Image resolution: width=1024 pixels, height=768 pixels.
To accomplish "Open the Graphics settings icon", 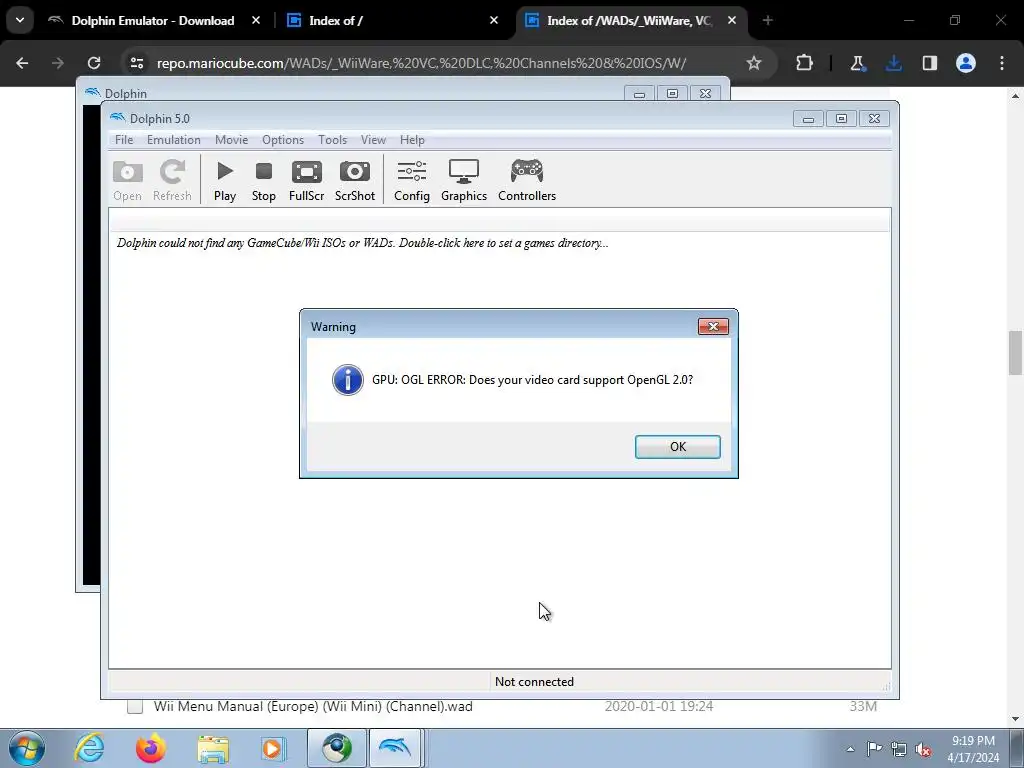I will [464, 180].
